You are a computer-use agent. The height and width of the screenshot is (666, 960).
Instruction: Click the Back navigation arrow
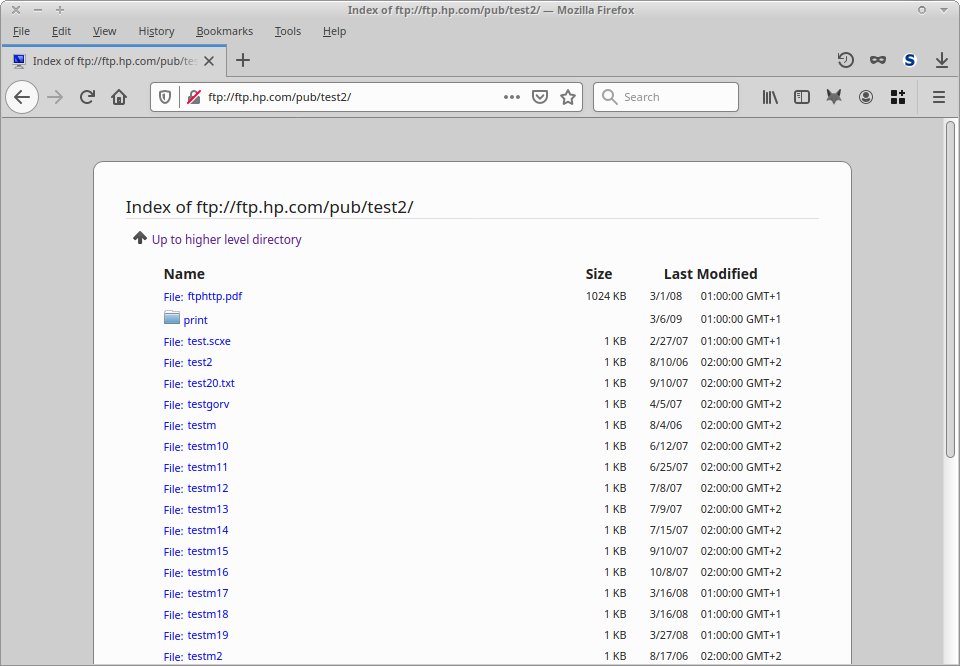tap(23, 97)
